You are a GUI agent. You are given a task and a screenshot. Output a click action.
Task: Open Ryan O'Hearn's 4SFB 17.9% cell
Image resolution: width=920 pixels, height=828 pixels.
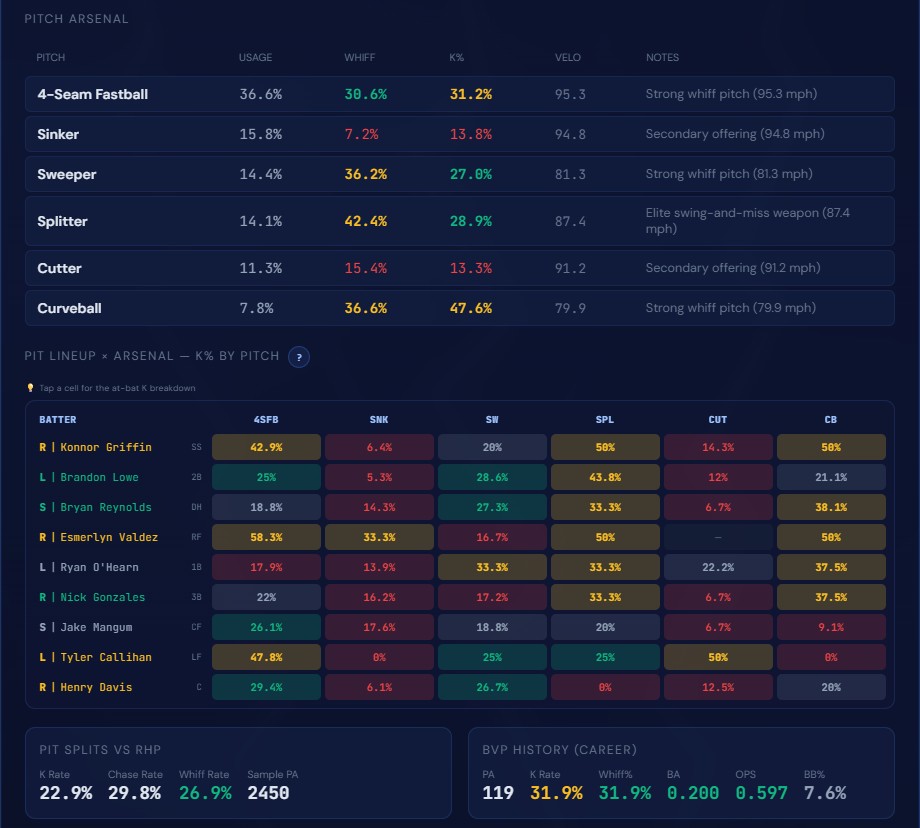pos(266,567)
